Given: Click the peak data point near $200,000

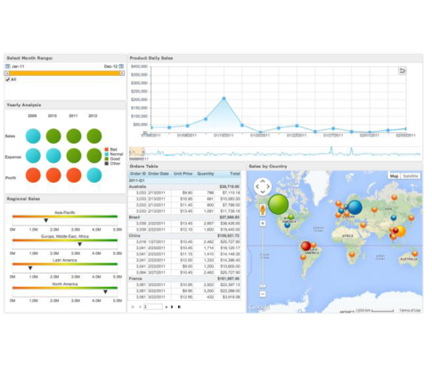Looking at the screenshot, I should (224, 99).
